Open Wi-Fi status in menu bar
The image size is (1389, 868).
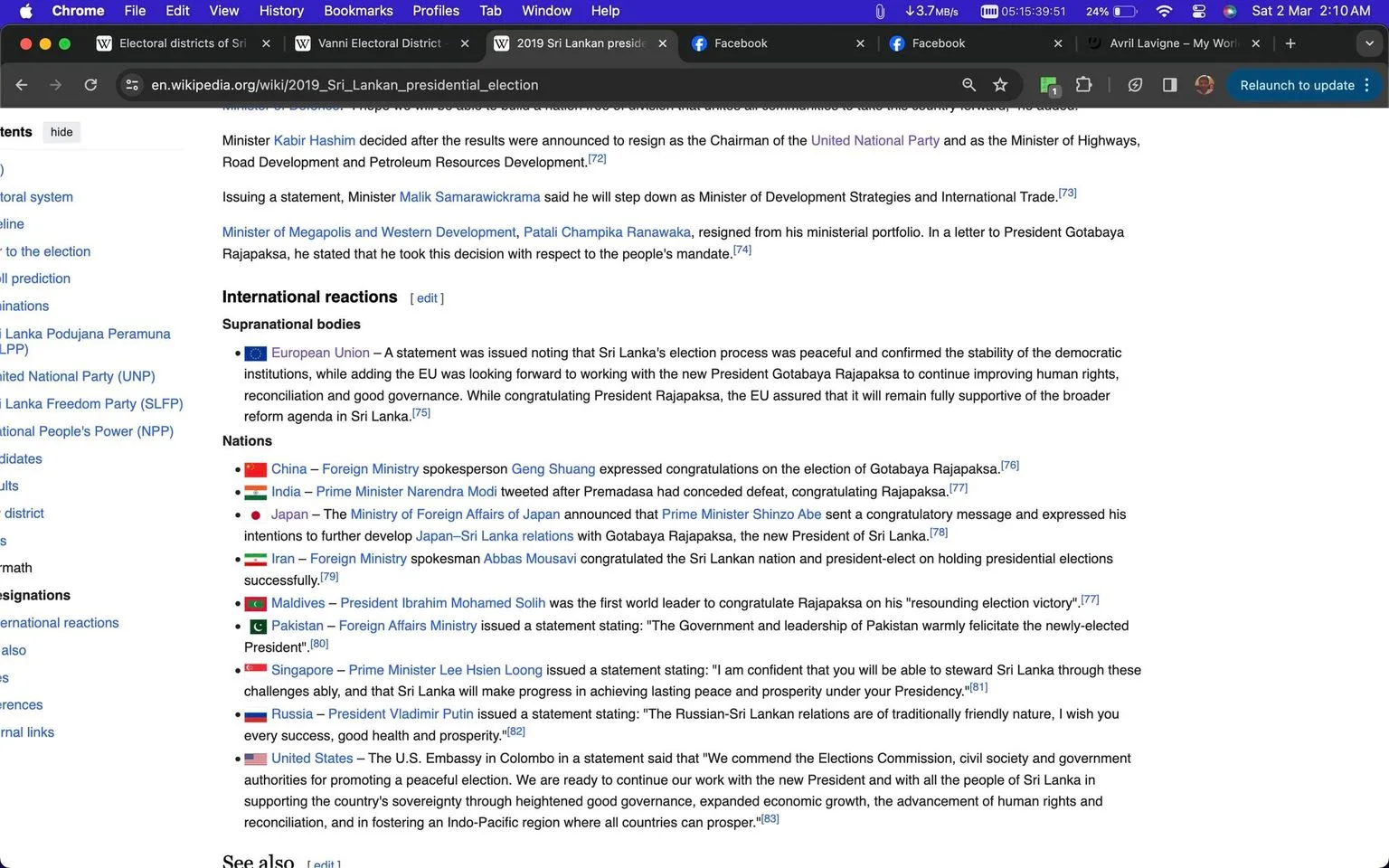(x=1164, y=11)
